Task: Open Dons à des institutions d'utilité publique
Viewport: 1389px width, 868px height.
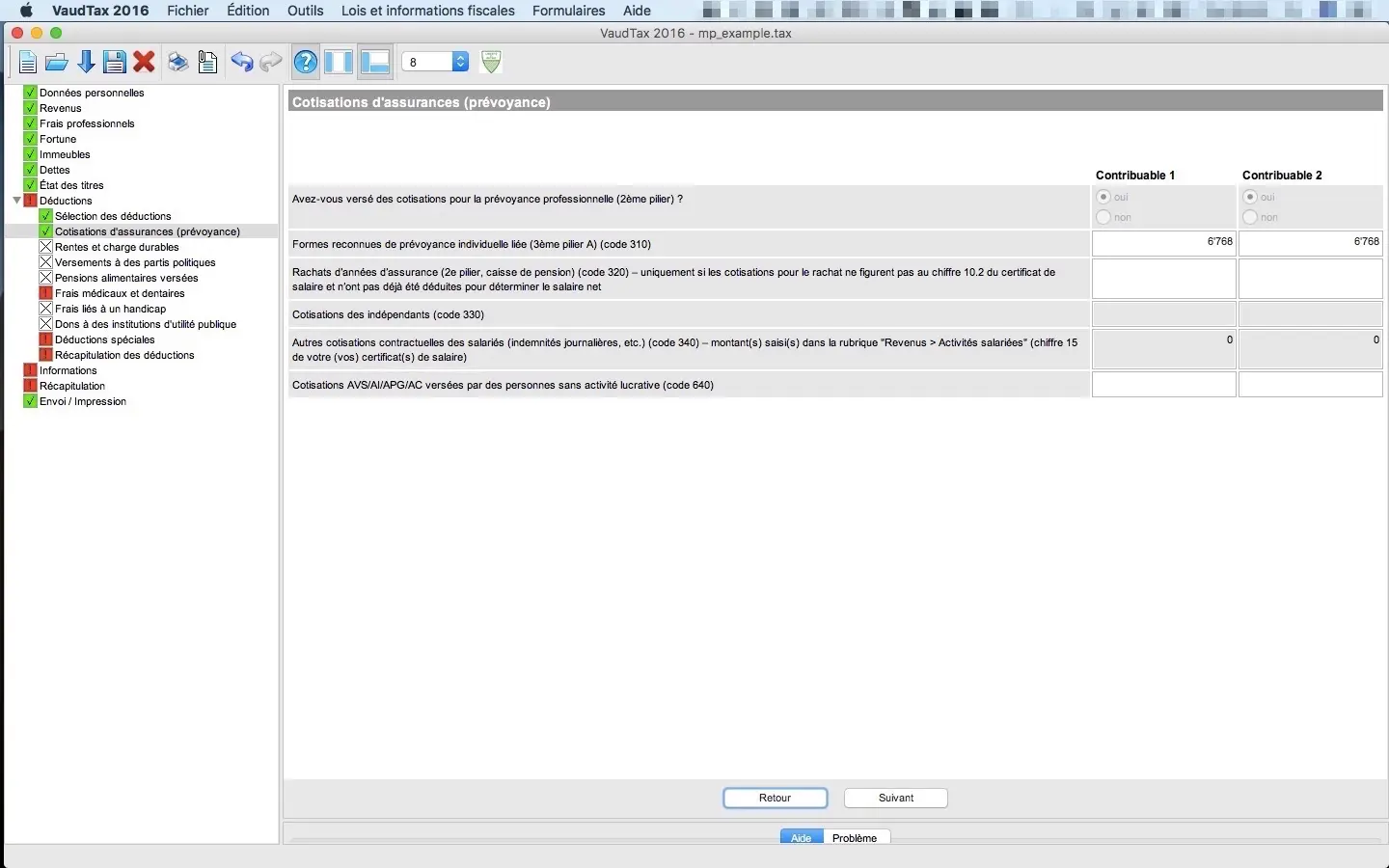Action: tap(146, 324)
